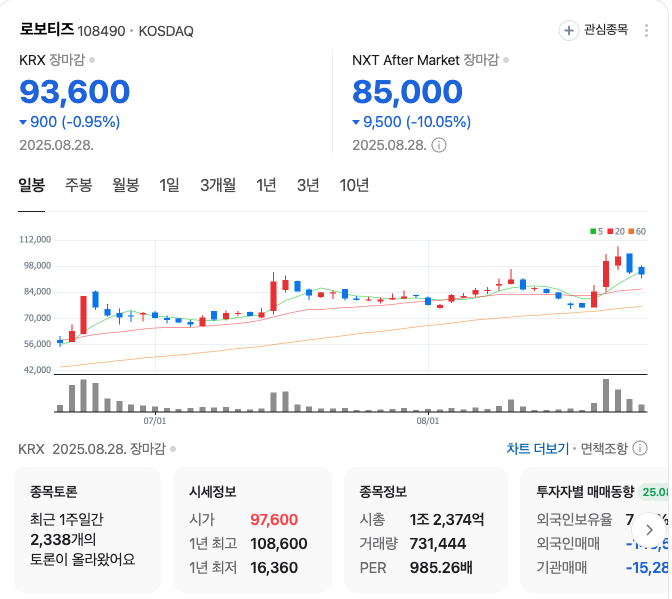Click the 시가 value 97,600
Image resolution: width=672 pixels, height=599 pixels.
[x=274, y=520]
